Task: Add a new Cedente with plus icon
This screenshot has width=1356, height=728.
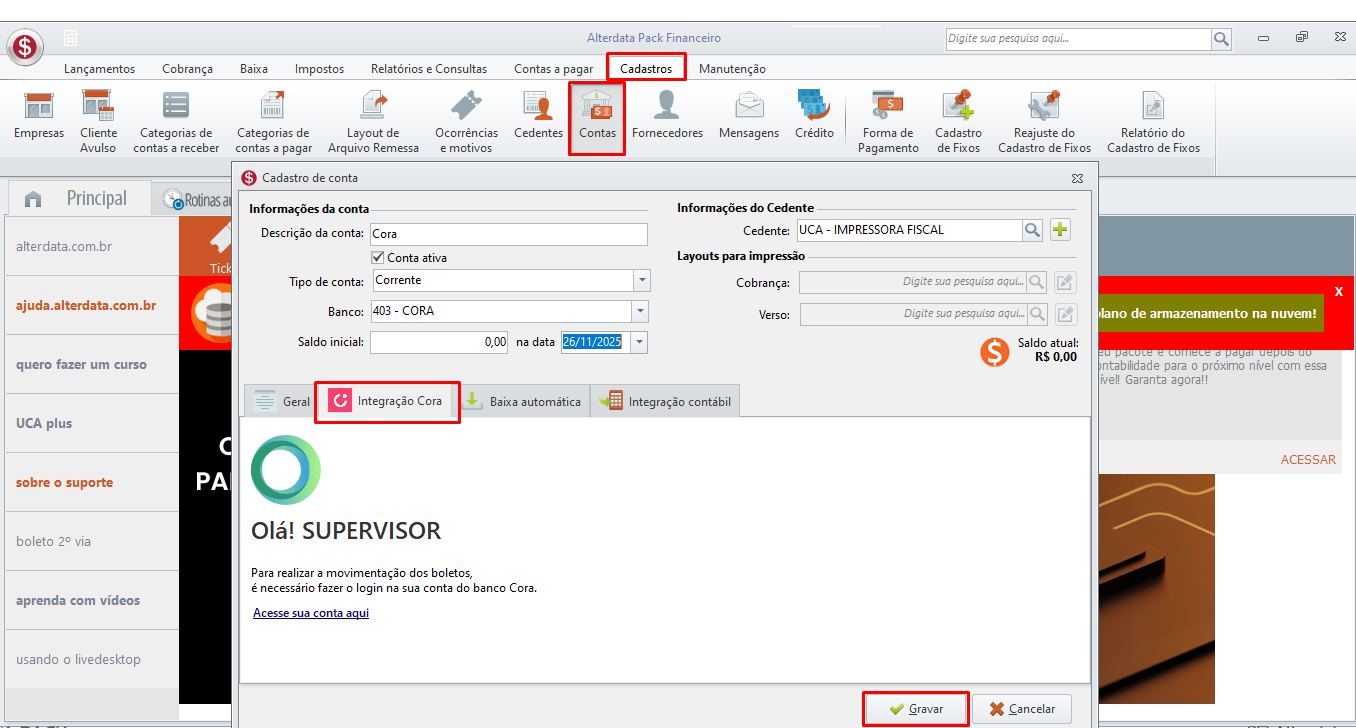Action: [x=1060, y=230]
